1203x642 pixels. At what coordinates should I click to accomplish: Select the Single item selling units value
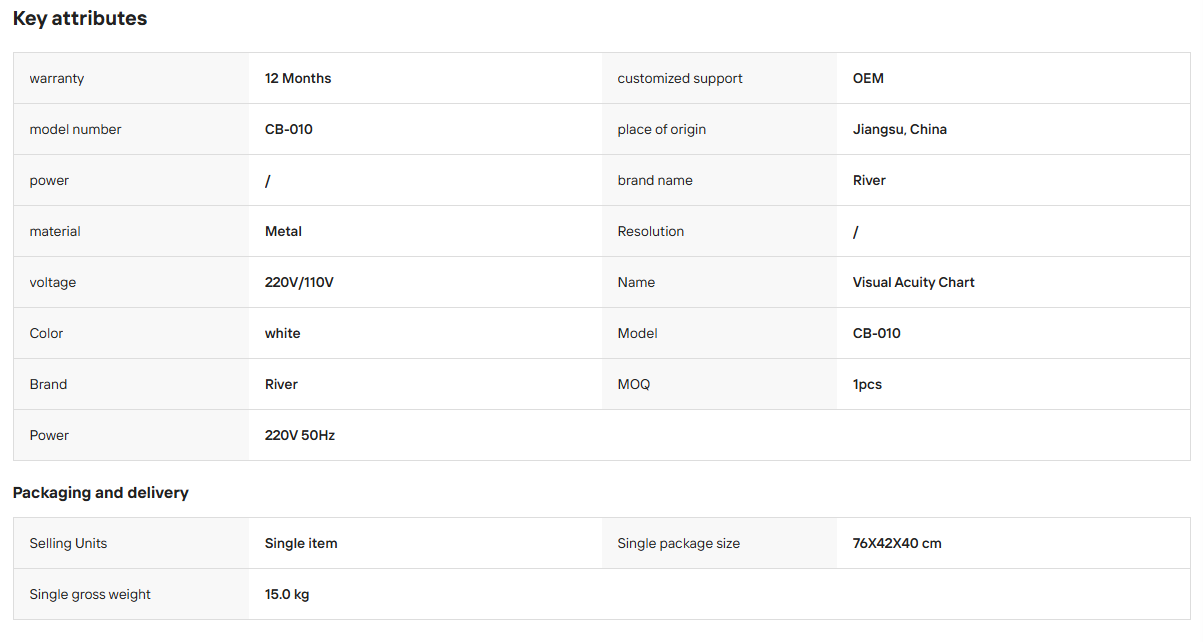(301, 543)
